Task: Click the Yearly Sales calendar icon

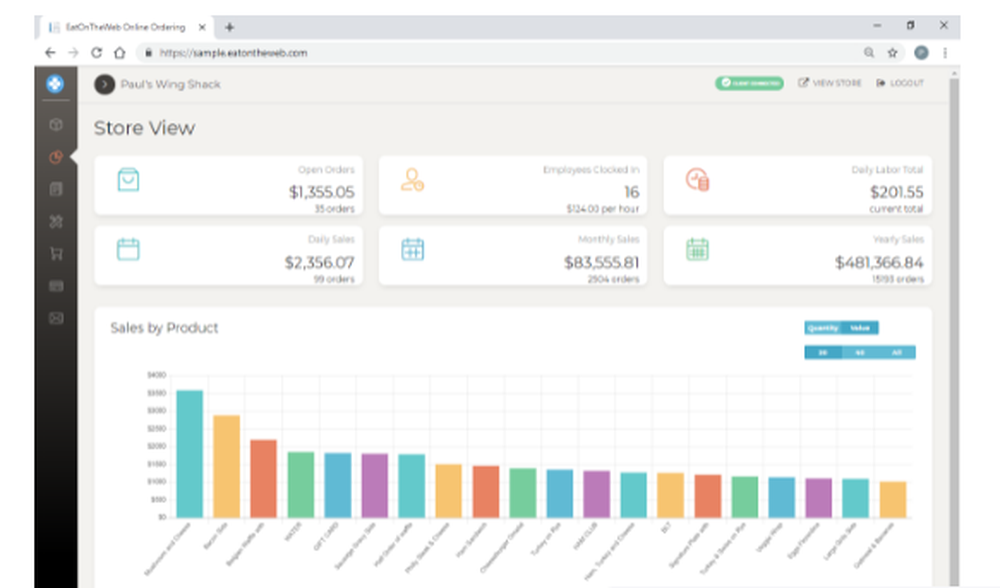Action: click(697, 249)
